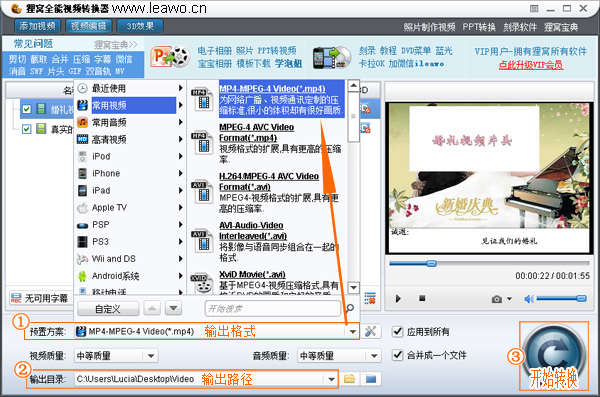Click the 视频编辑 toolbar button

(88, 26)
